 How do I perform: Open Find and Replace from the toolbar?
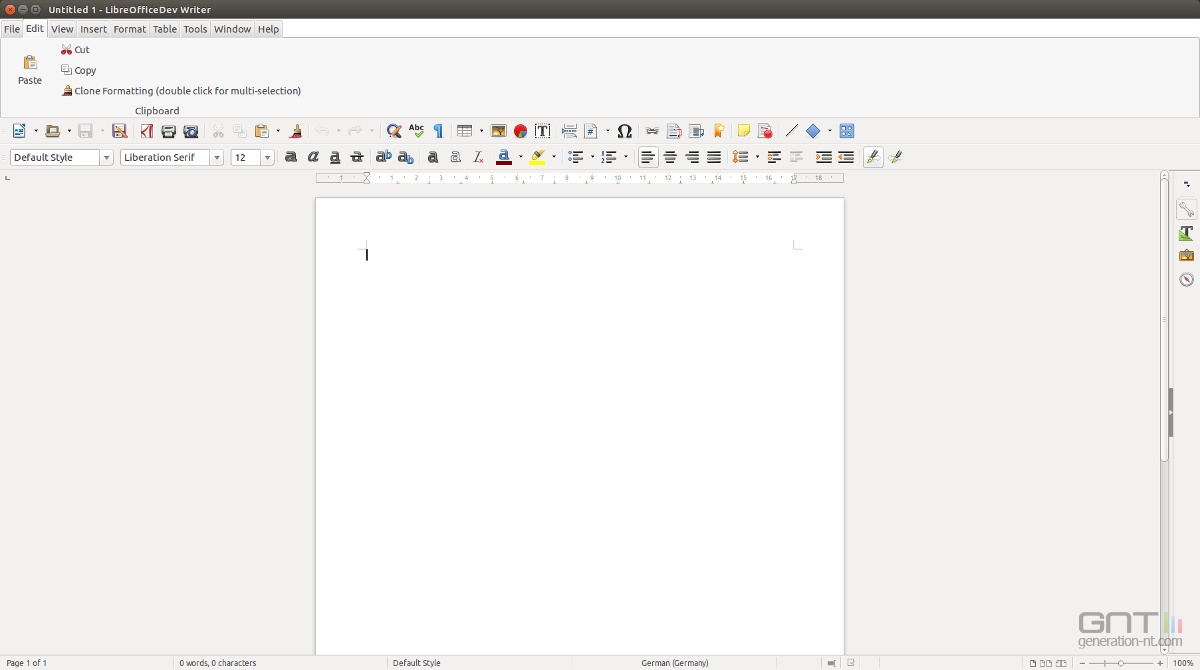tap(394, 131)
